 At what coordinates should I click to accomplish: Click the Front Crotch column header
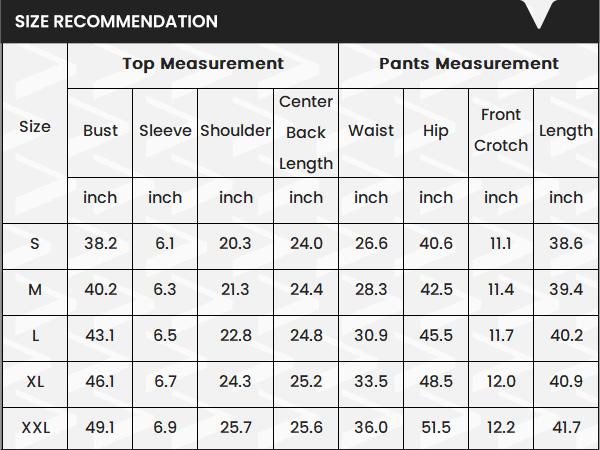(x=501, y=130)
